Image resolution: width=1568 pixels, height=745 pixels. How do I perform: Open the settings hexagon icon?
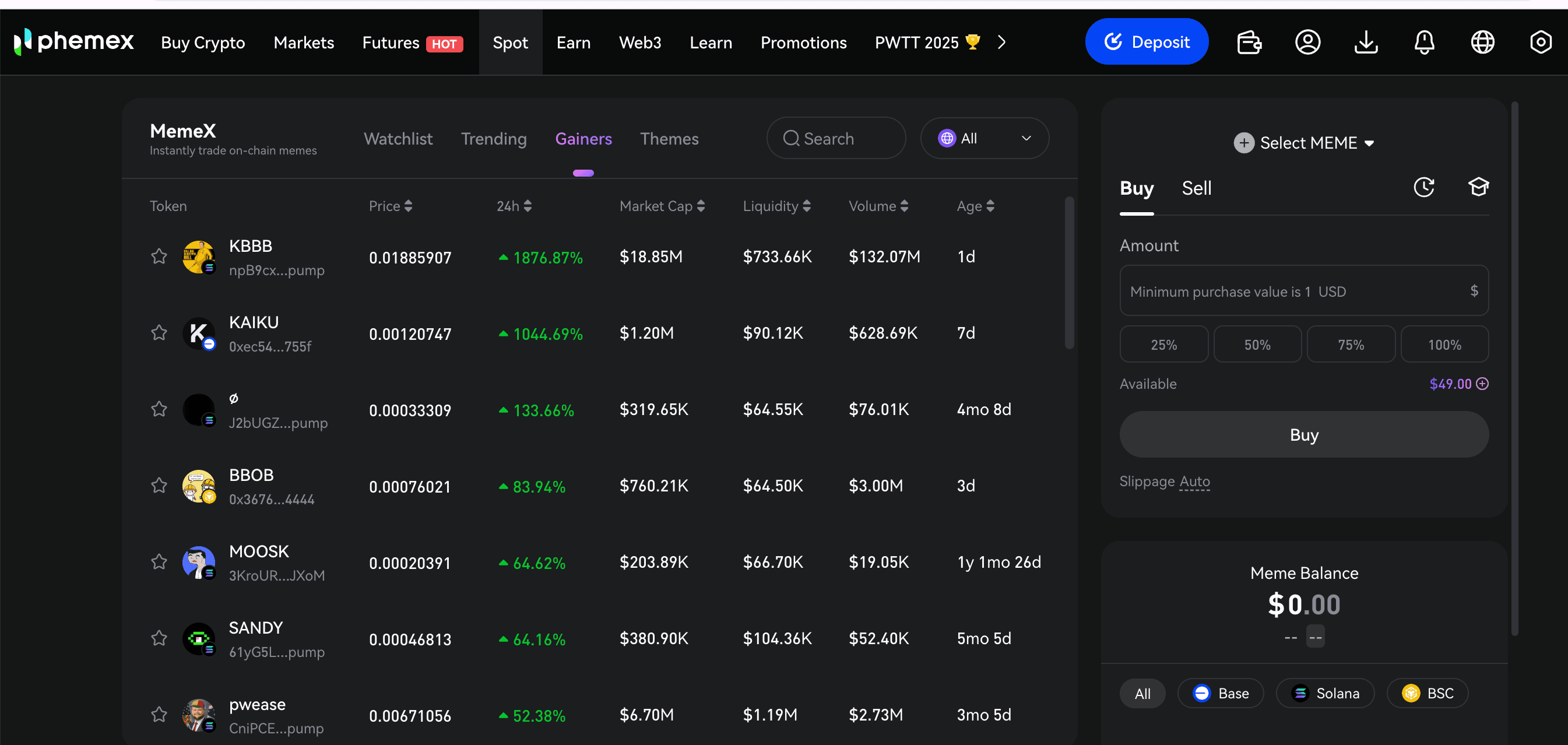click(x=1541, y=42)
